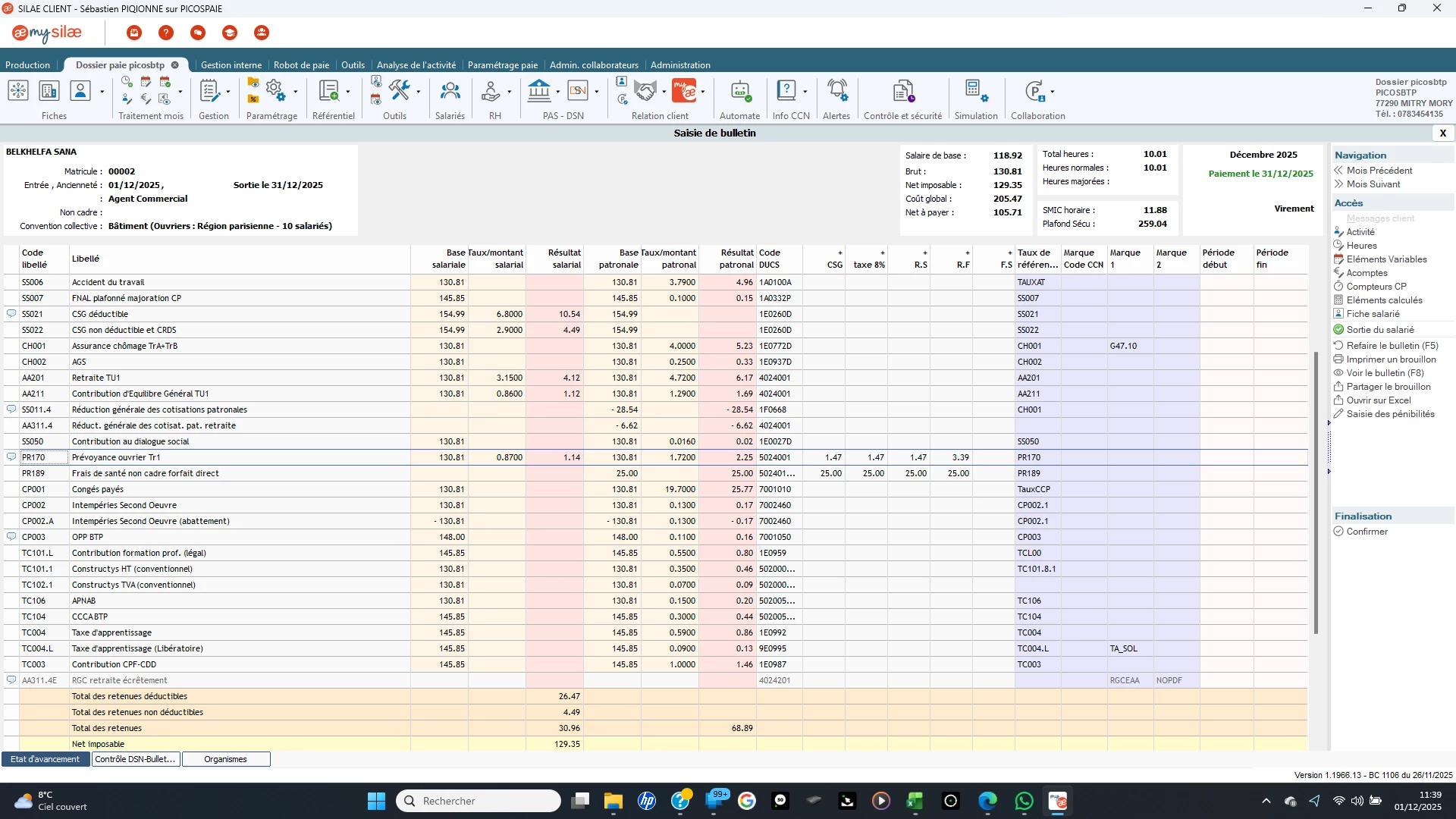
Task: Click the Référentiel book icon
Action: (328, 92)
